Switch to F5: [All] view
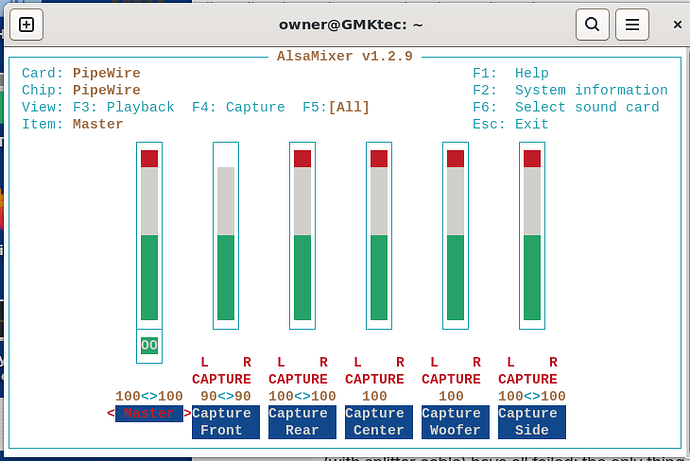Screen dimensions: 690x461 coord(336,107)
